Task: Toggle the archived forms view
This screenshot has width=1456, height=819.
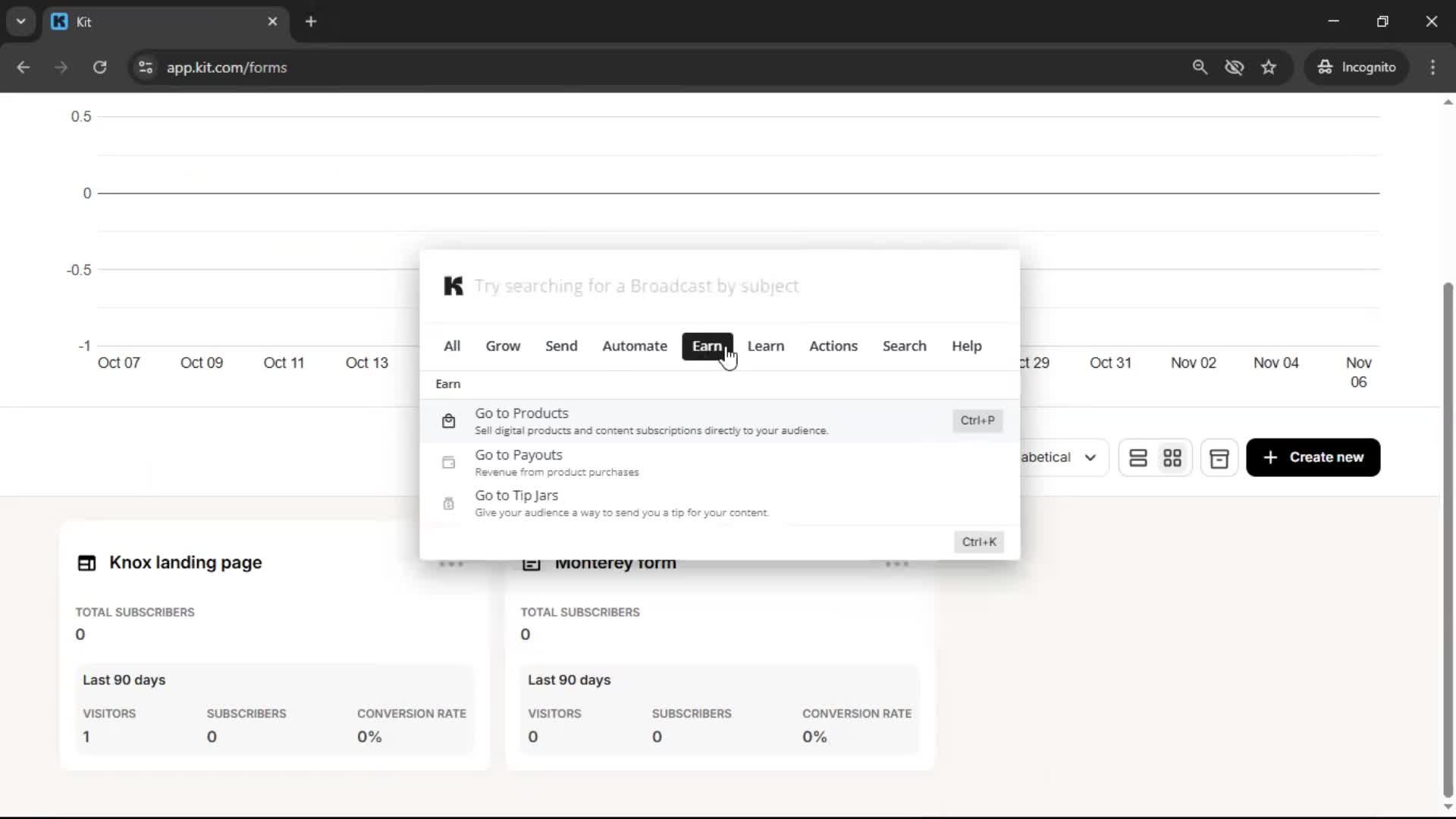Action: pos(1219,457)
